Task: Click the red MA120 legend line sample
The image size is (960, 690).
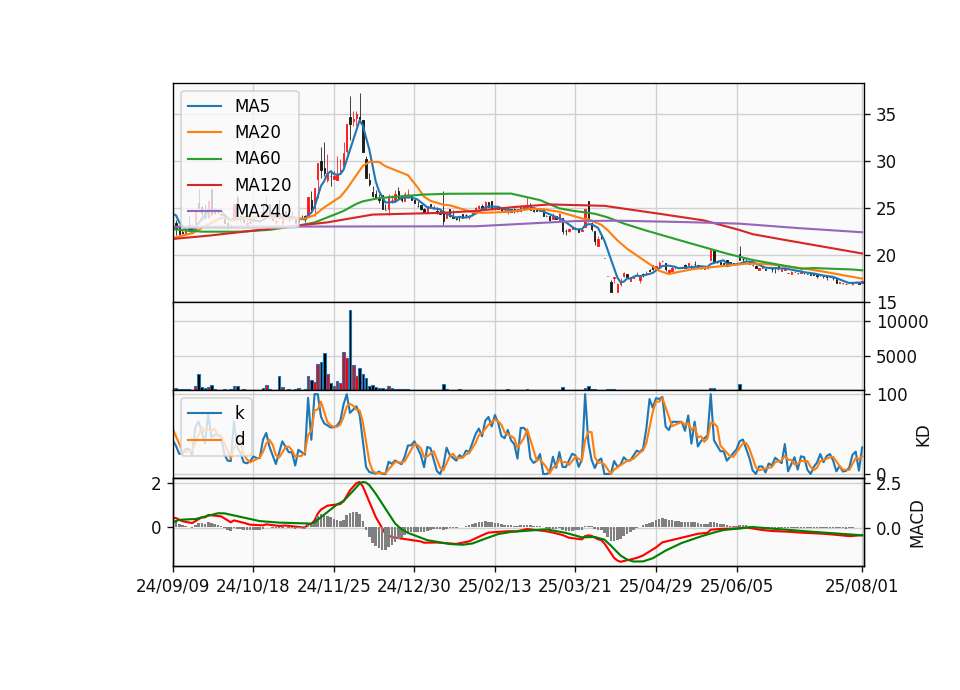Action: pyautogui.click(x=204, y=185)
